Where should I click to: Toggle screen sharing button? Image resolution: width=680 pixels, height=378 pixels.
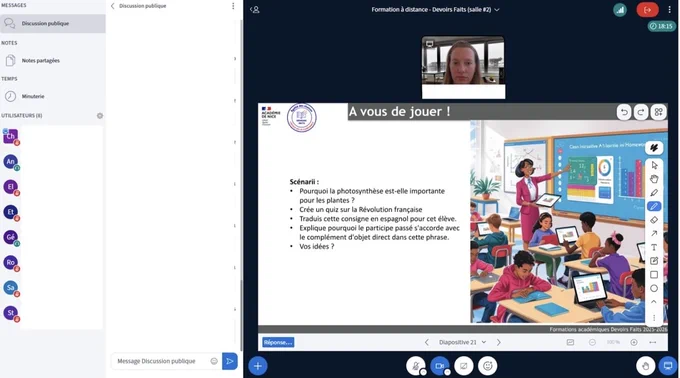tap(464, 366)
